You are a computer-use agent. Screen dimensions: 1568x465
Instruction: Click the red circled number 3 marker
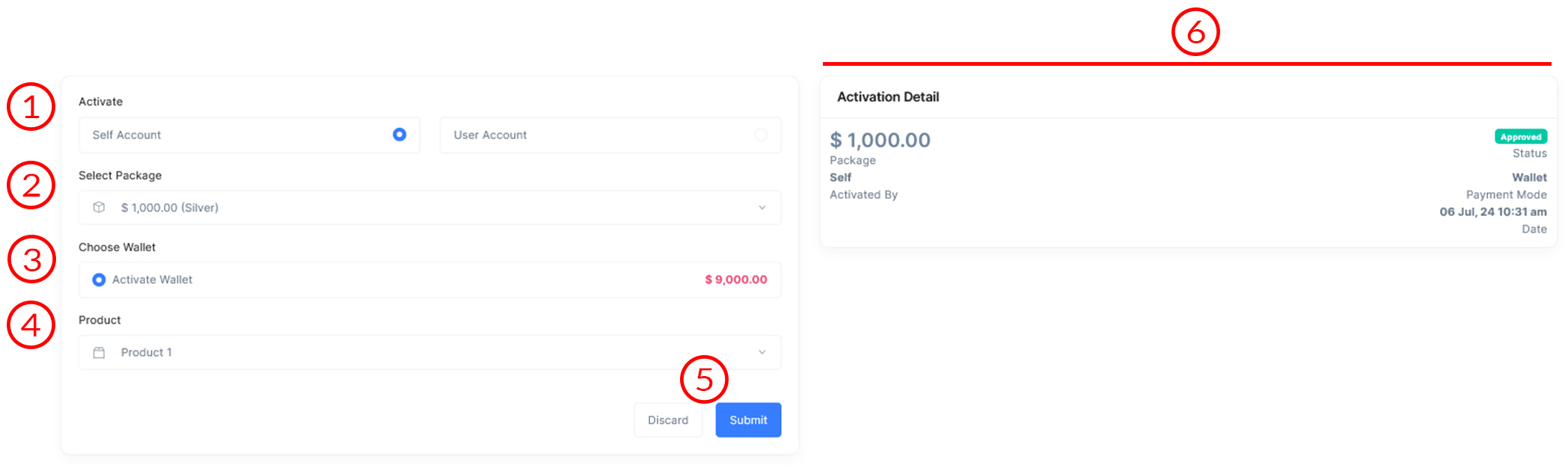point(31,259)
